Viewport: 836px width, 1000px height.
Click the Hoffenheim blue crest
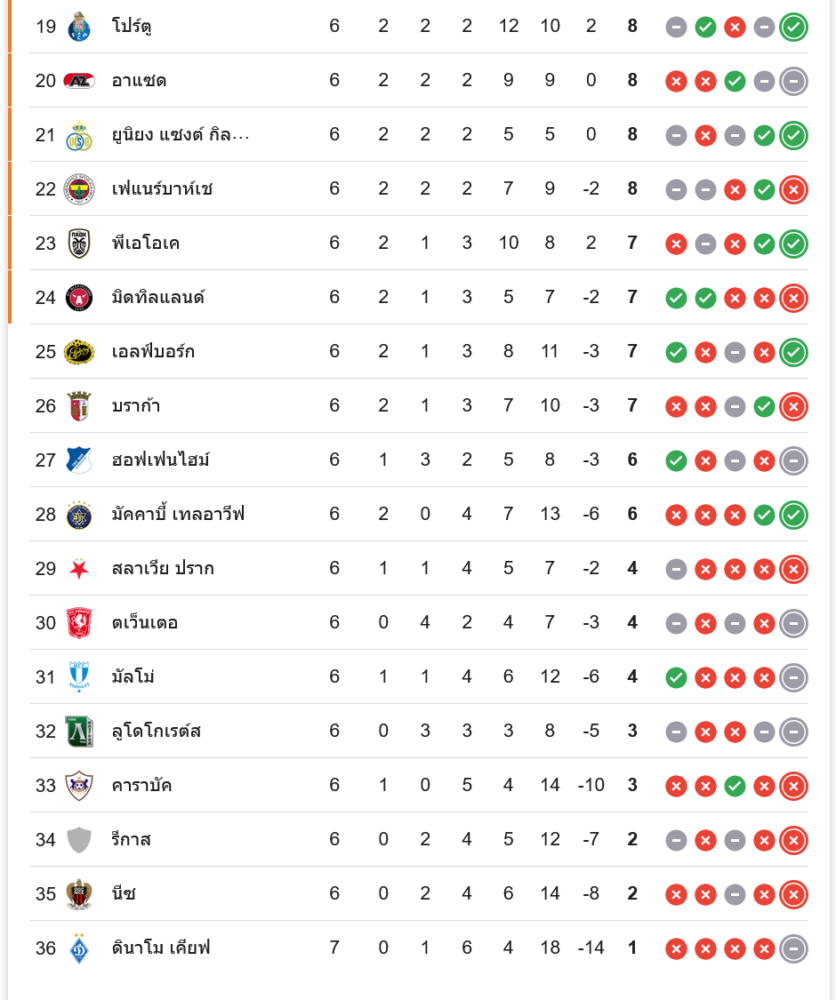(79, 460)
